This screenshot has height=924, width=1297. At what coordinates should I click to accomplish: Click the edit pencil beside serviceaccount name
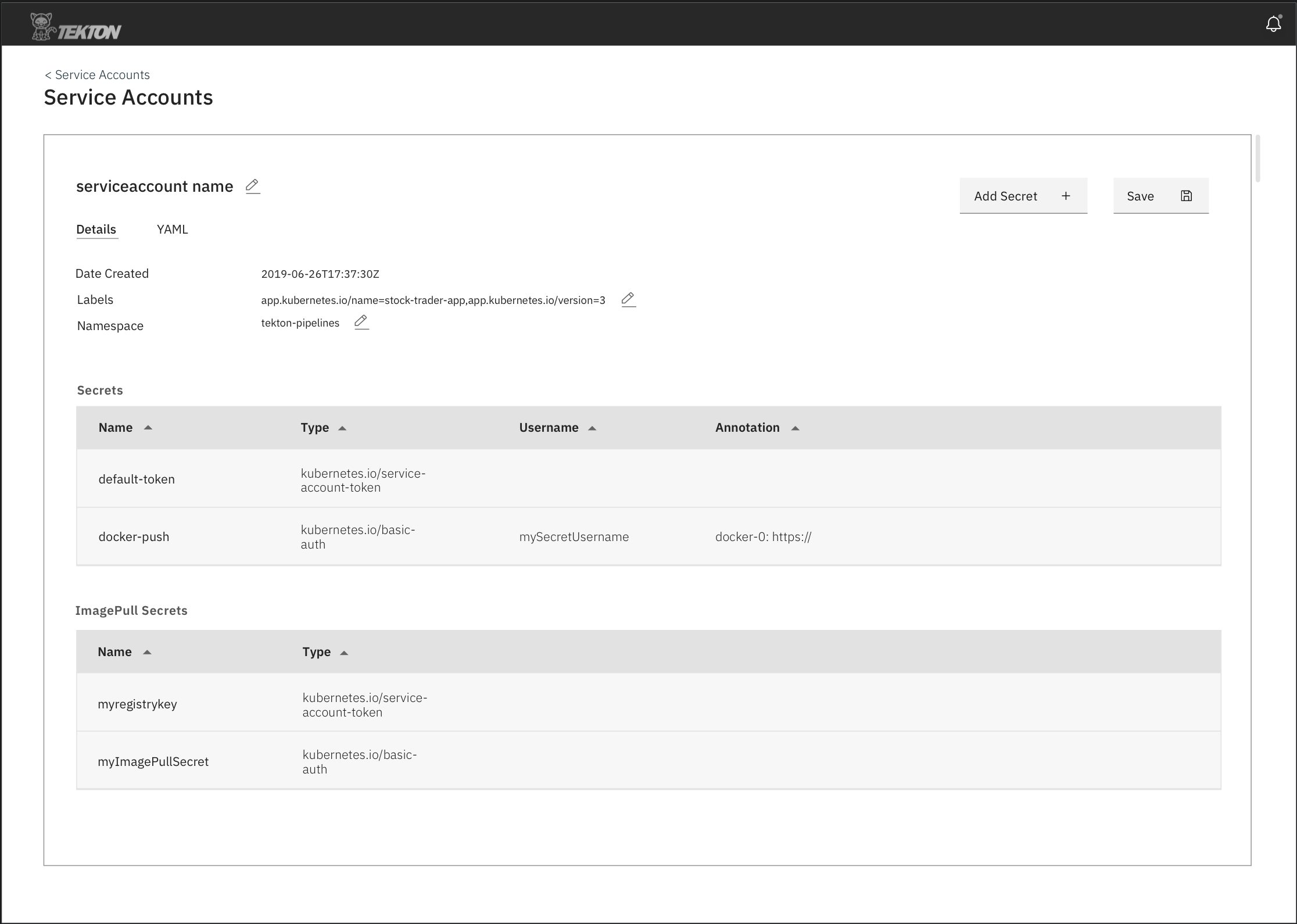click(252, 185)
